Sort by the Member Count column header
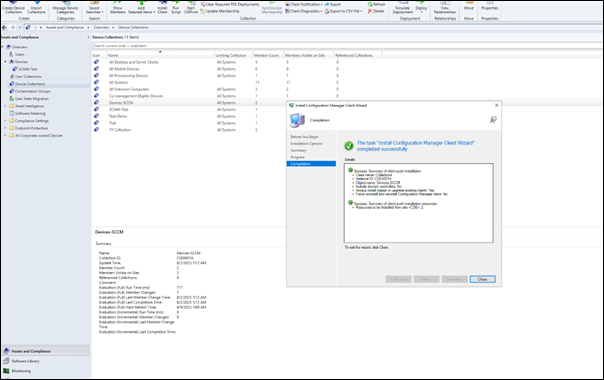The height and width of the screenshot is (380, 604). (x=267, y=55)
